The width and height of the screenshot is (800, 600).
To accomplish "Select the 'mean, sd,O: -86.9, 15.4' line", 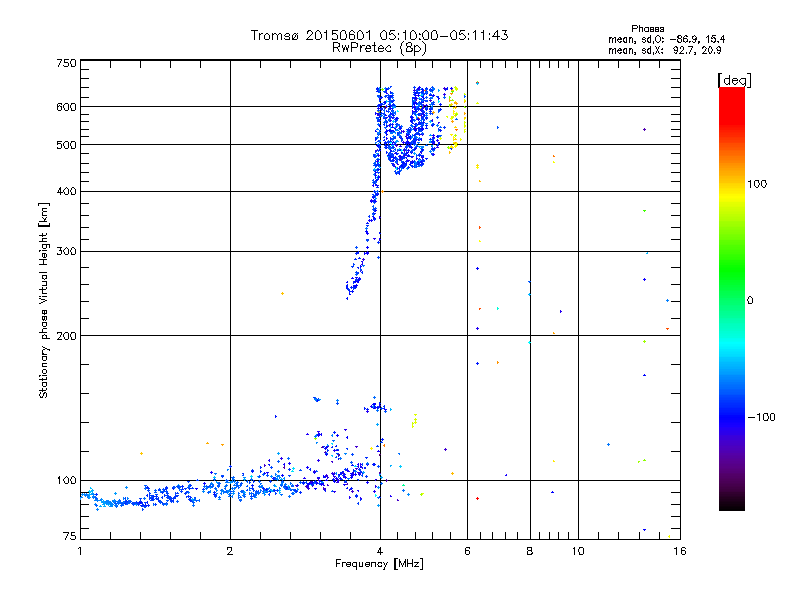I will point(666,39).
